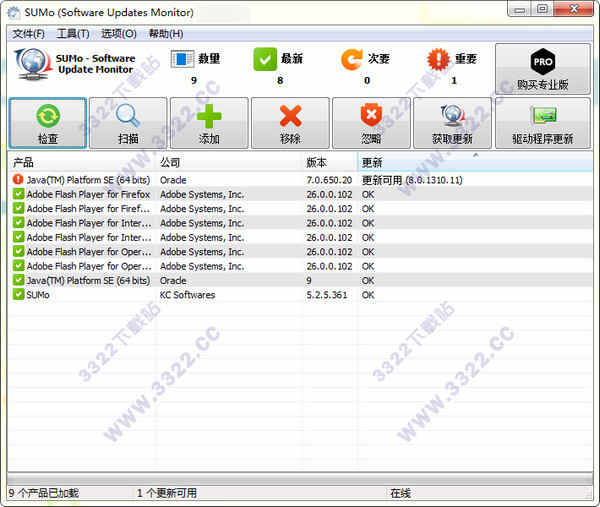This screenshot has height=507, width=600.
Task: Remove selected item with the red X 移除 button
Action: 290,123
